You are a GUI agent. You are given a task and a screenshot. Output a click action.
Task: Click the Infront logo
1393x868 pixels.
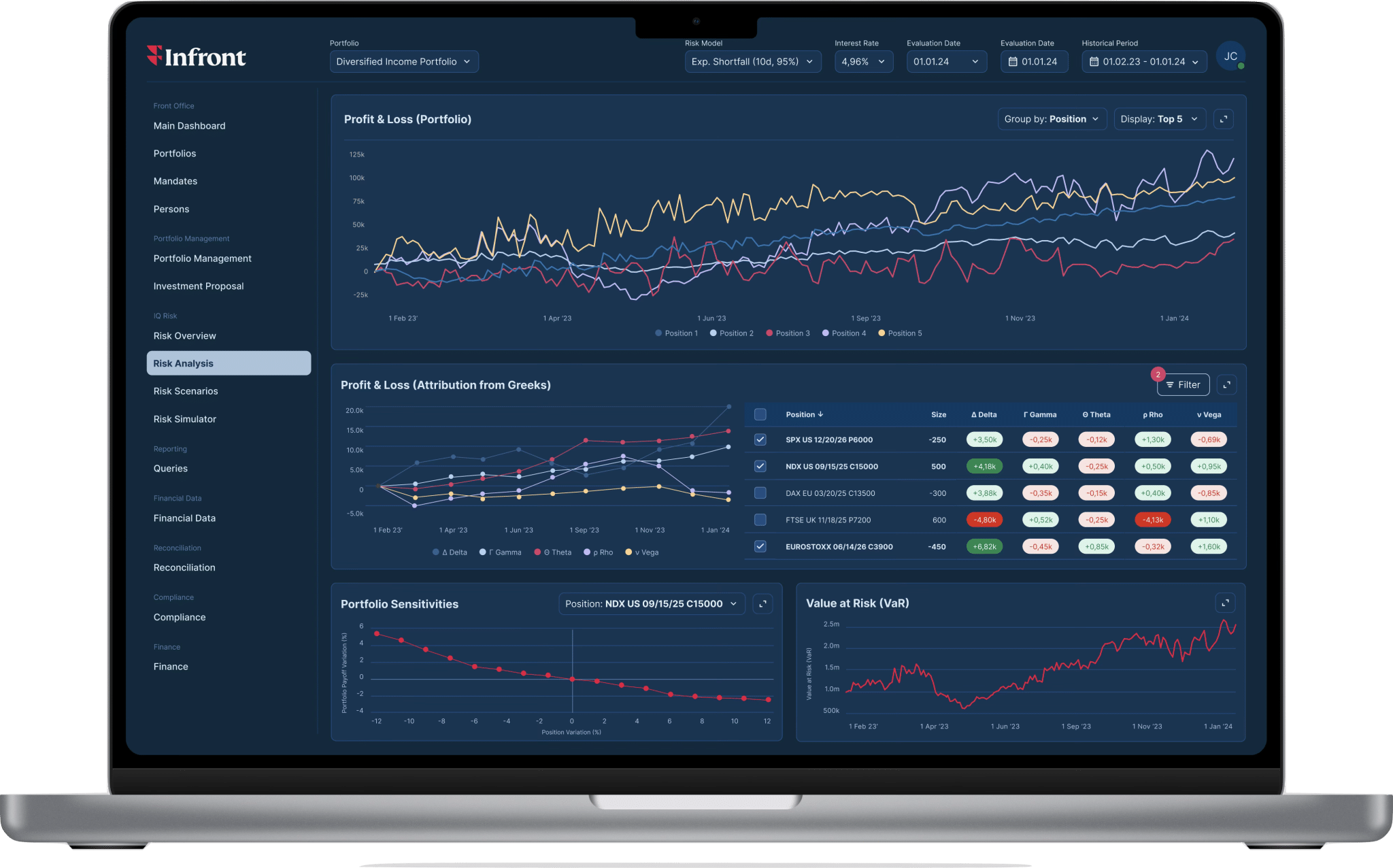197,57
